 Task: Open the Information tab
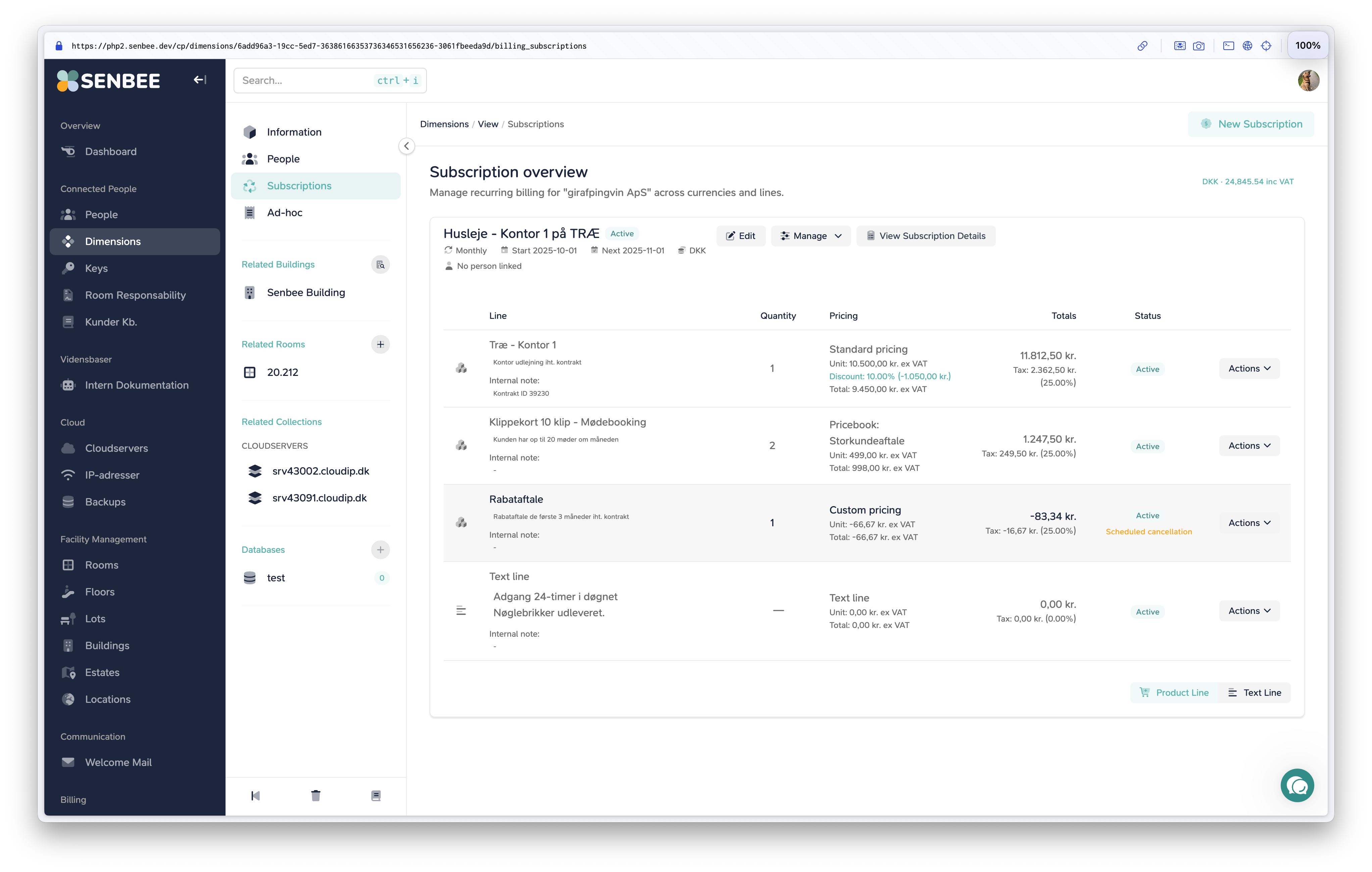coord(316,132)
